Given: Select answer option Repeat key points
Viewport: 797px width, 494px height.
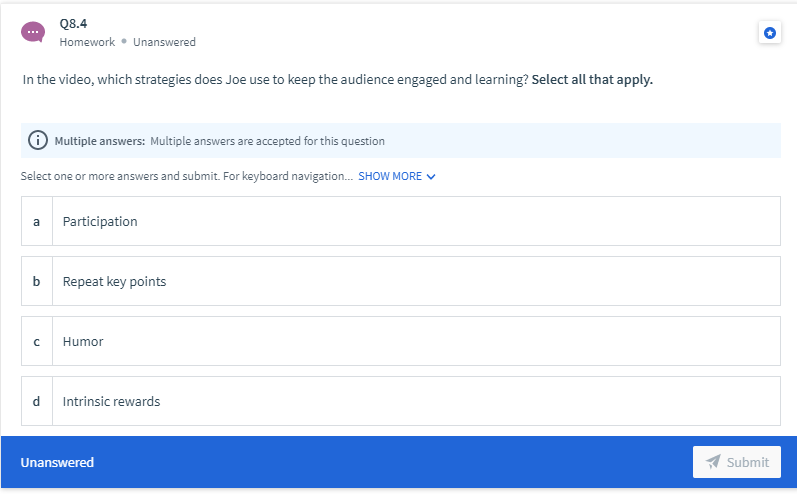Looking at the screenshot, I should point(401,281).
